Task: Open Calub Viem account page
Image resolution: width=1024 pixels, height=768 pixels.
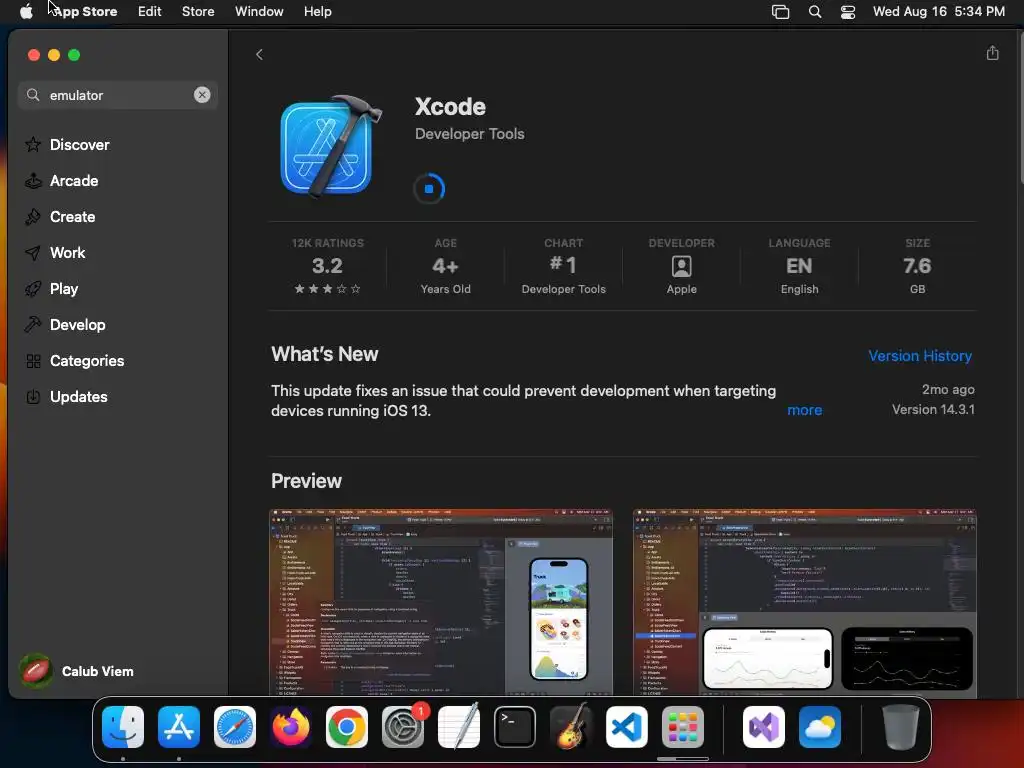Action: click(x=77, y=671)
